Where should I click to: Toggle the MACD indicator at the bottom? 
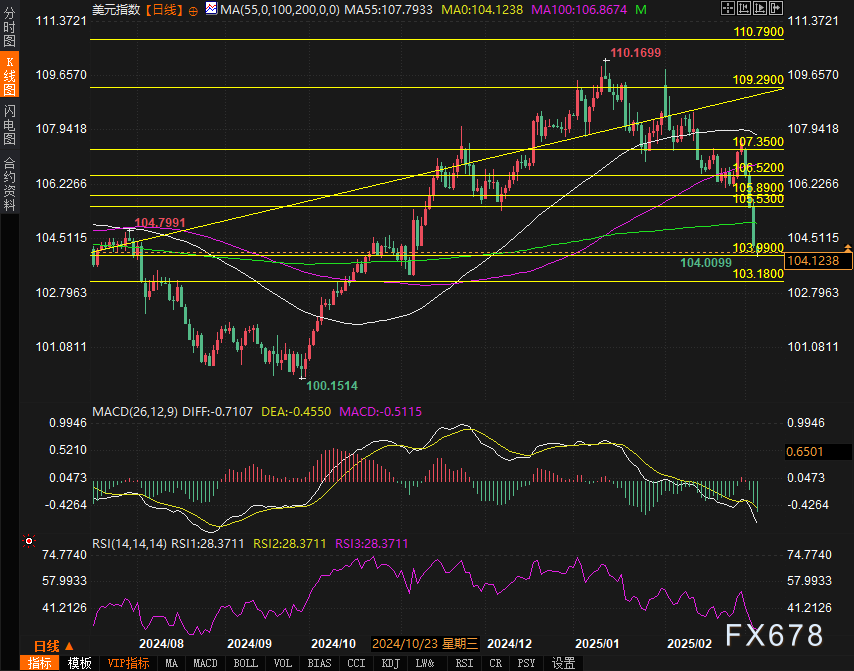pos(204,662)
